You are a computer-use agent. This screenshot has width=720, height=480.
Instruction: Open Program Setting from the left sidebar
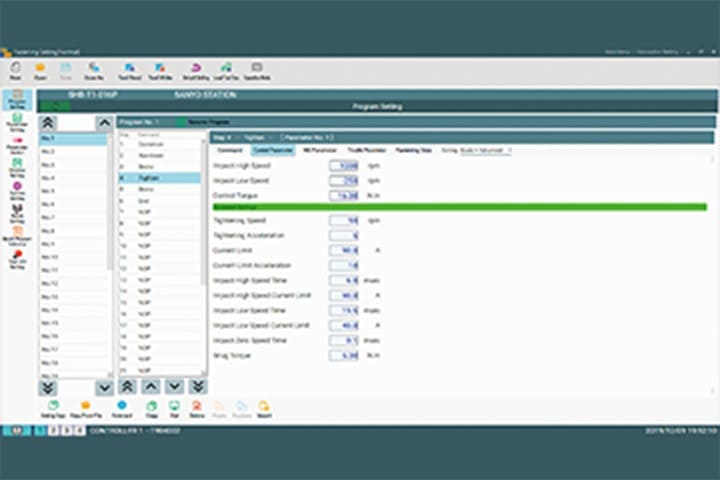[17, 101]
